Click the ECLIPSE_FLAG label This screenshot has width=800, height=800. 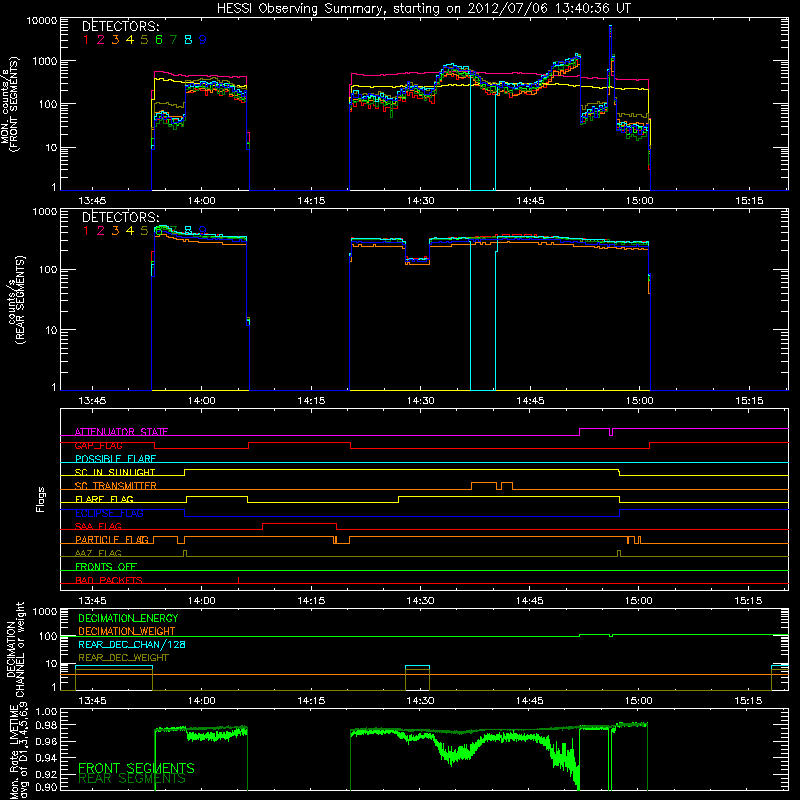(109, 513)
